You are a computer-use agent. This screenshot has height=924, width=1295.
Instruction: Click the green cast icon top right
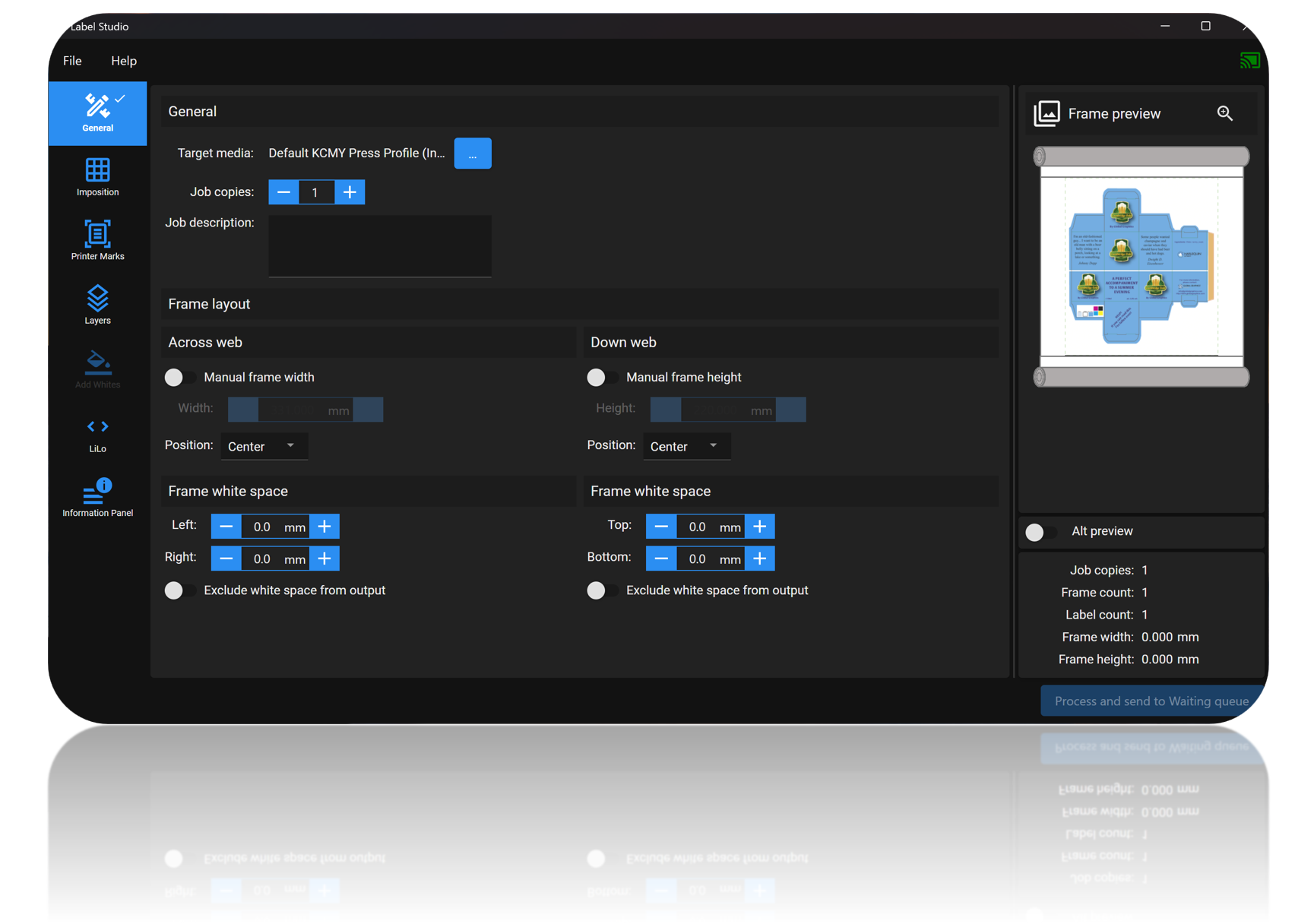click(x=1249, y=60)
